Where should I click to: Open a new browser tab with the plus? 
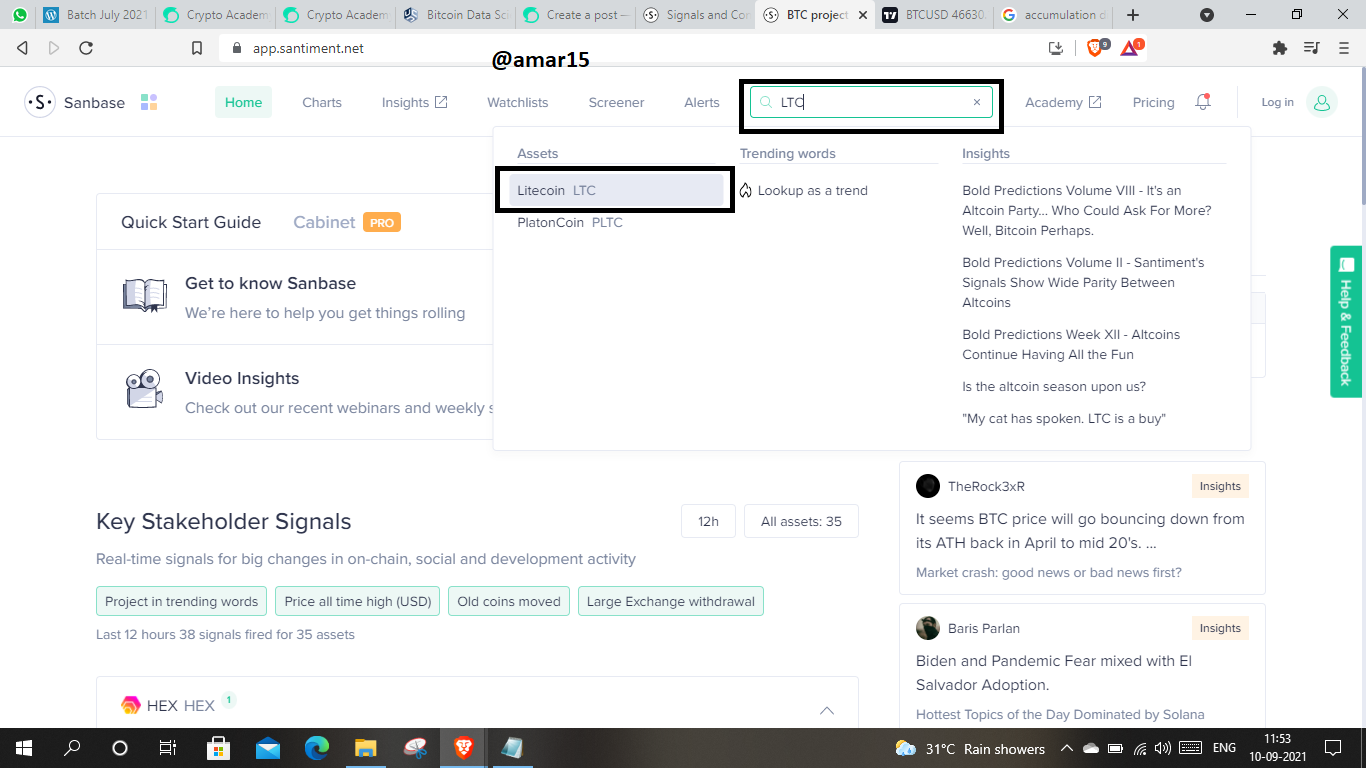coord(1132,15)
